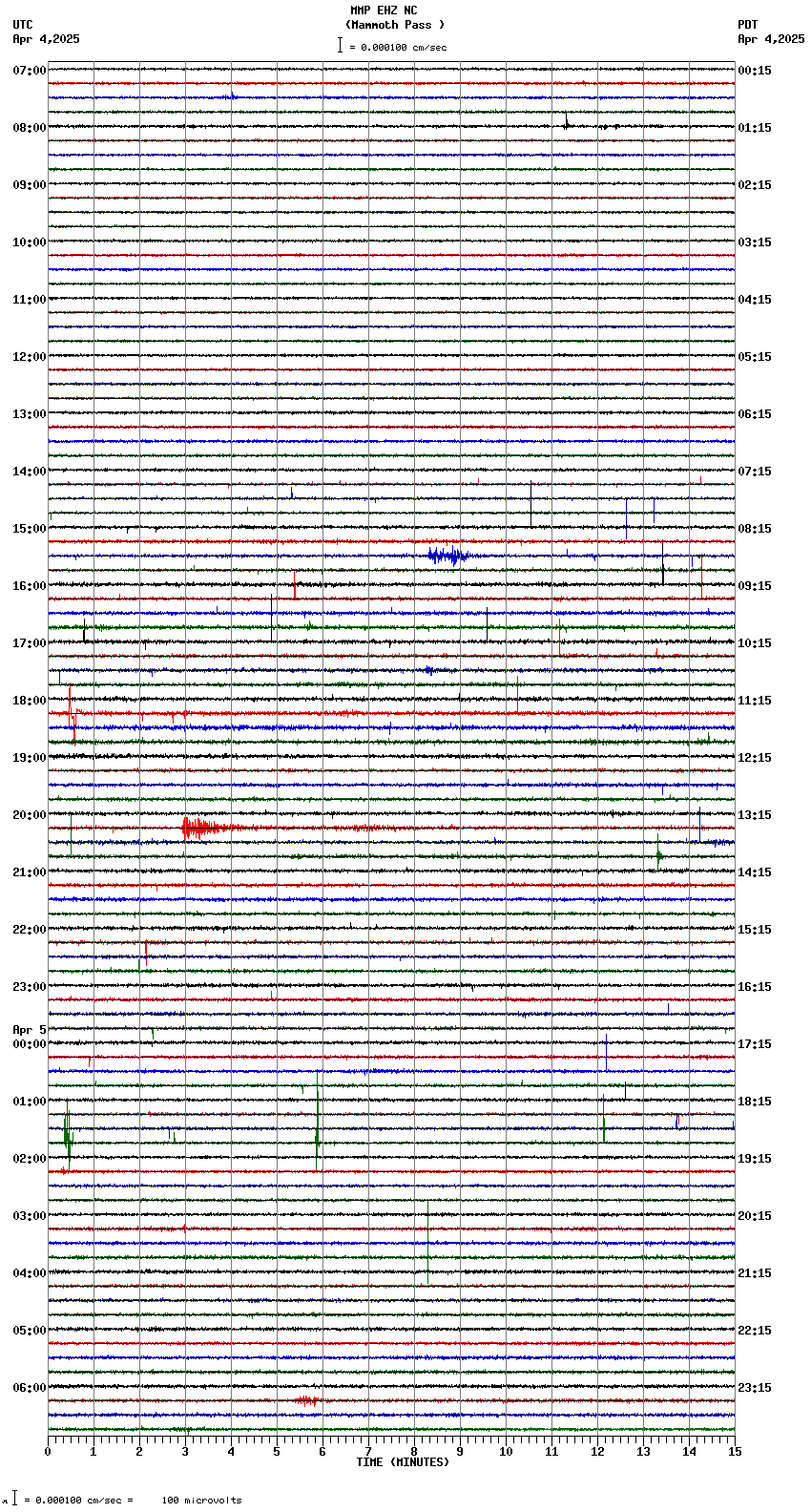Click the 02:15 PDT time label
811x1512 pixels.
pos(755,185)
